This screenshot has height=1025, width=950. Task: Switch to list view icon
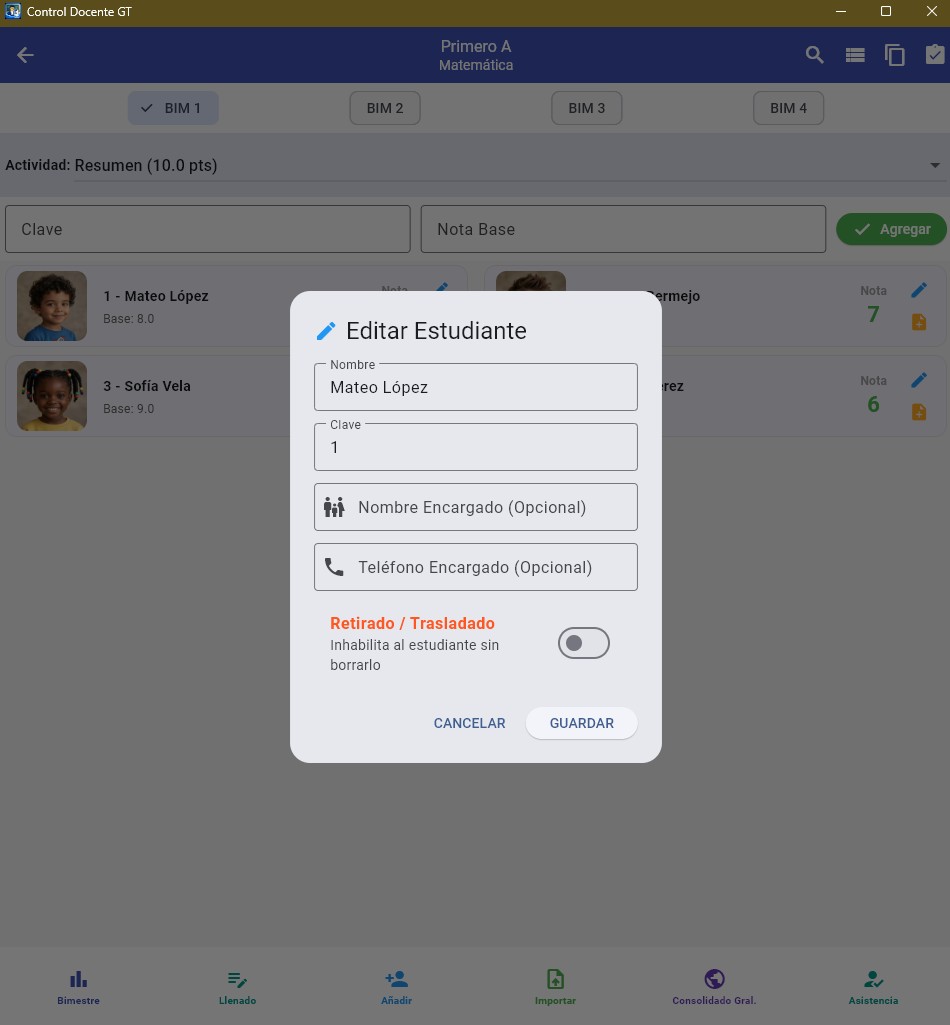point(855,55)
